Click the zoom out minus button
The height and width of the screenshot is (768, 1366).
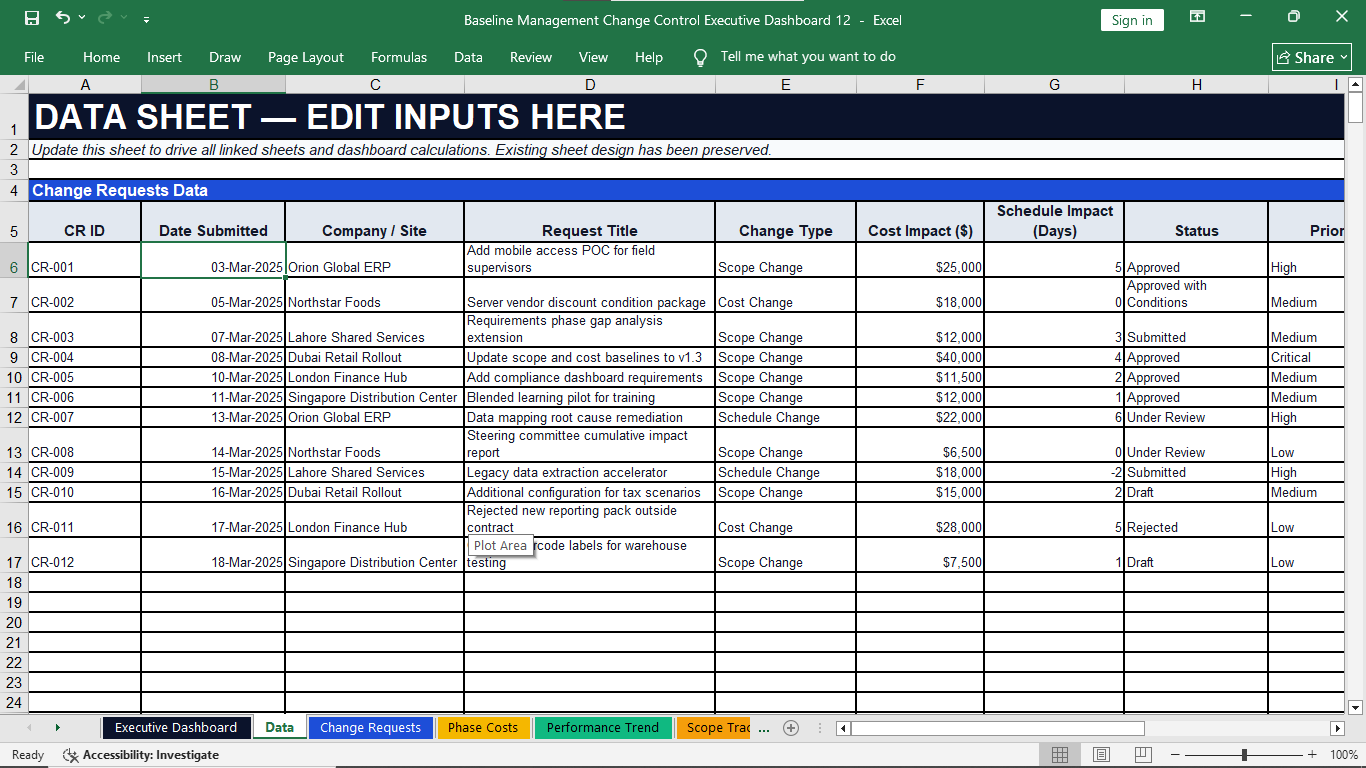click(1176, 755)
